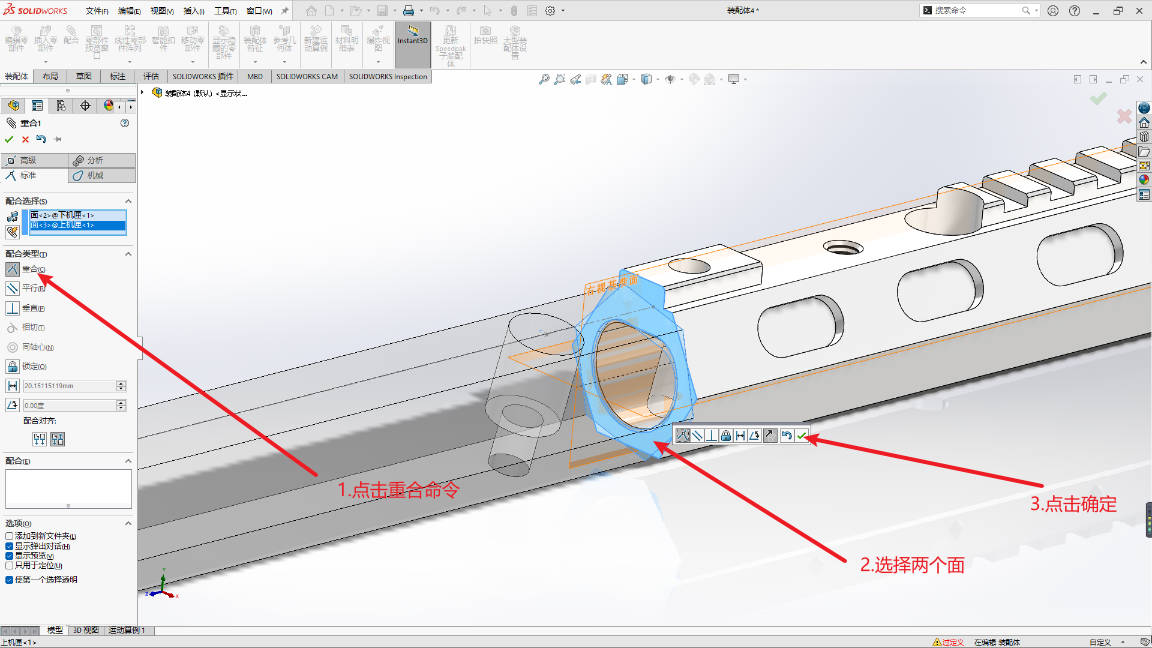Open the 分析 mates tab
This screenshot has width=1152, height=648.
pos(102,160)
